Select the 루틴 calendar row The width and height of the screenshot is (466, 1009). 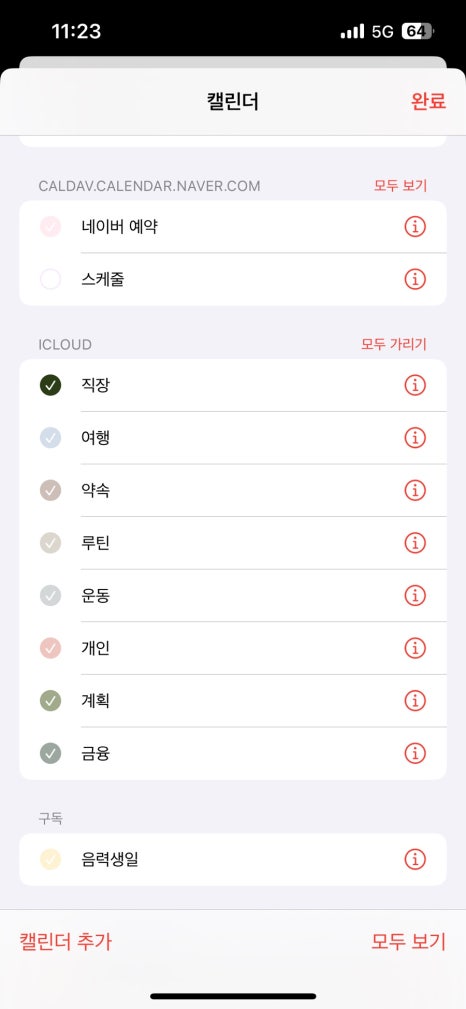point(233,543)
